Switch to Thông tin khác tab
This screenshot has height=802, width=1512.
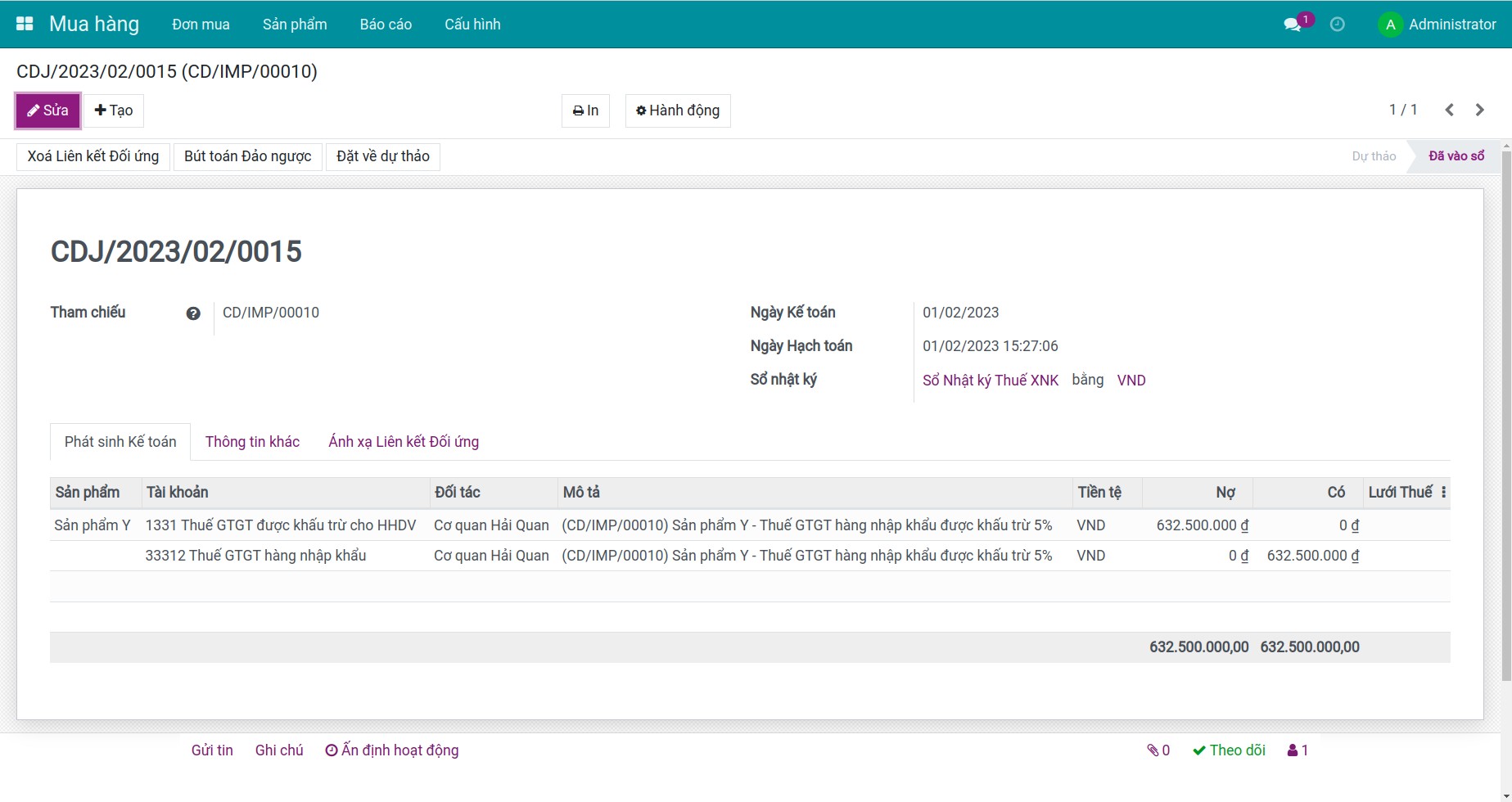click(252, 442)
